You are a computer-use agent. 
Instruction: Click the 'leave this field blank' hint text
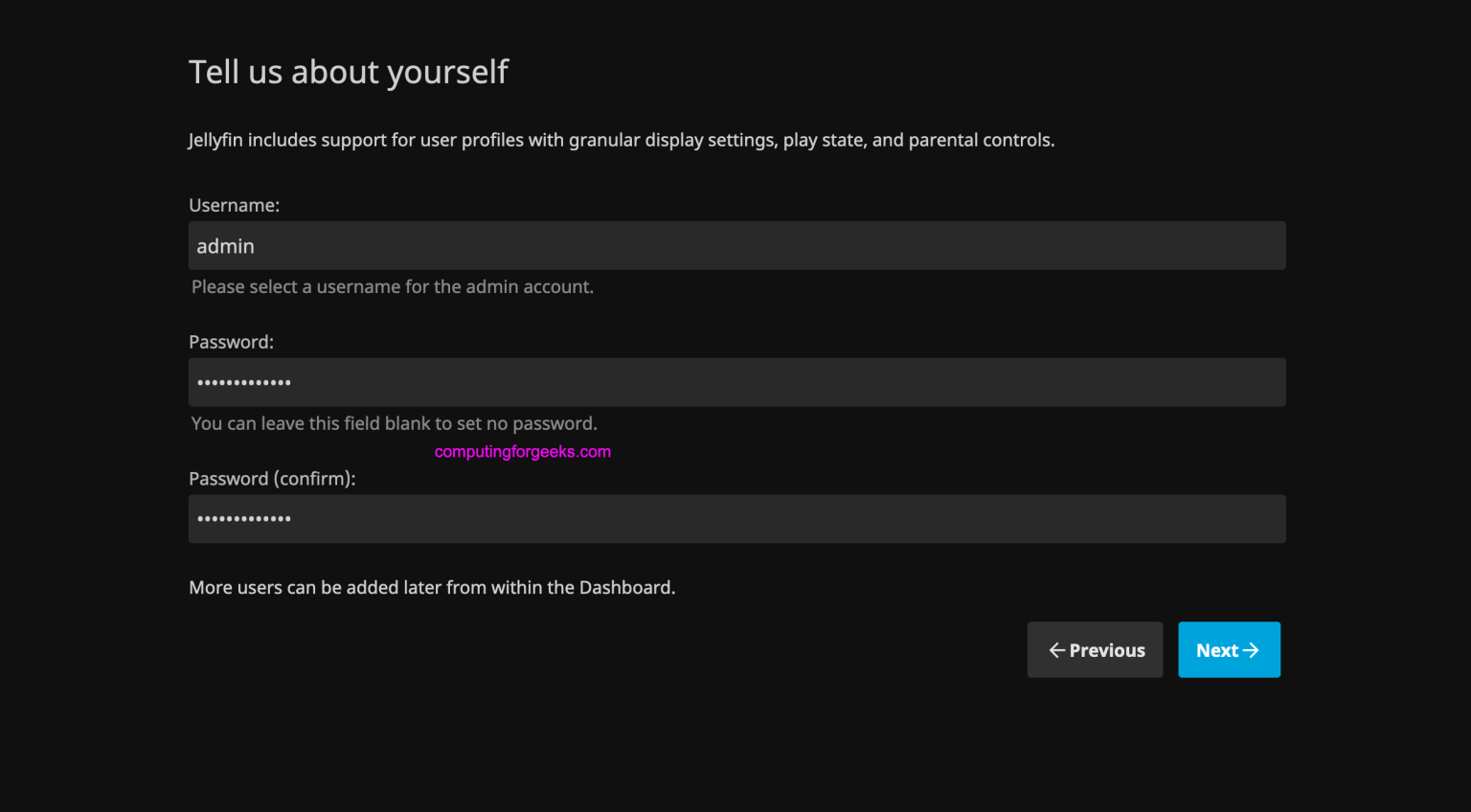tap(394, 423)
